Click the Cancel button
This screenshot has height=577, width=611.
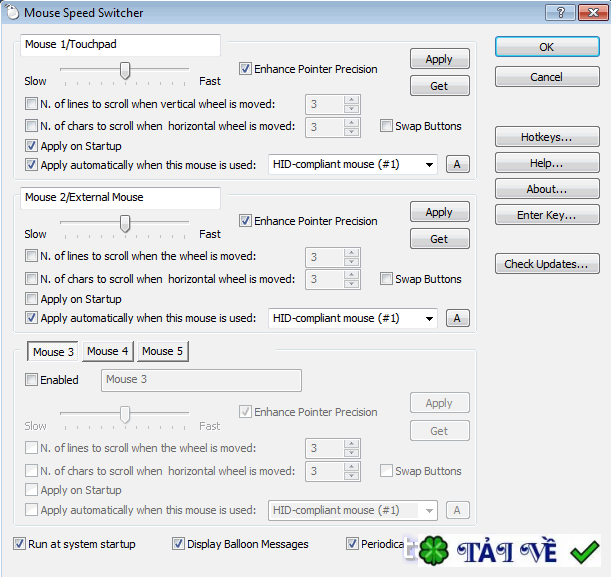coord(547,77)
